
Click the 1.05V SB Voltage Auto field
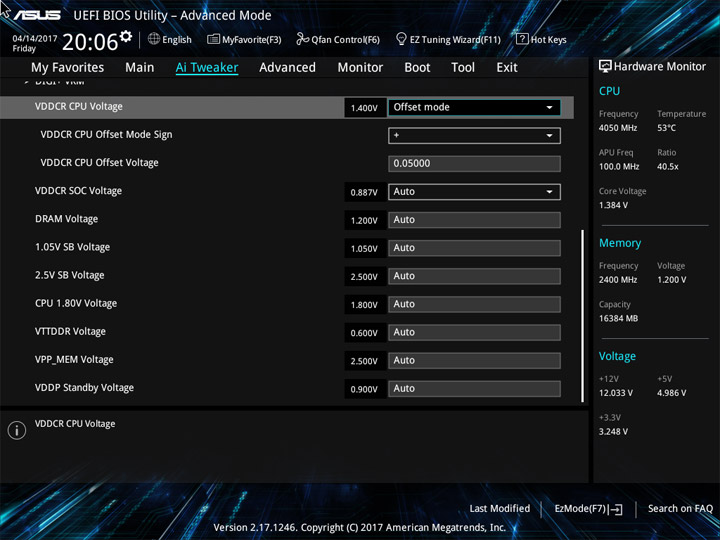(x=474, y=248)
